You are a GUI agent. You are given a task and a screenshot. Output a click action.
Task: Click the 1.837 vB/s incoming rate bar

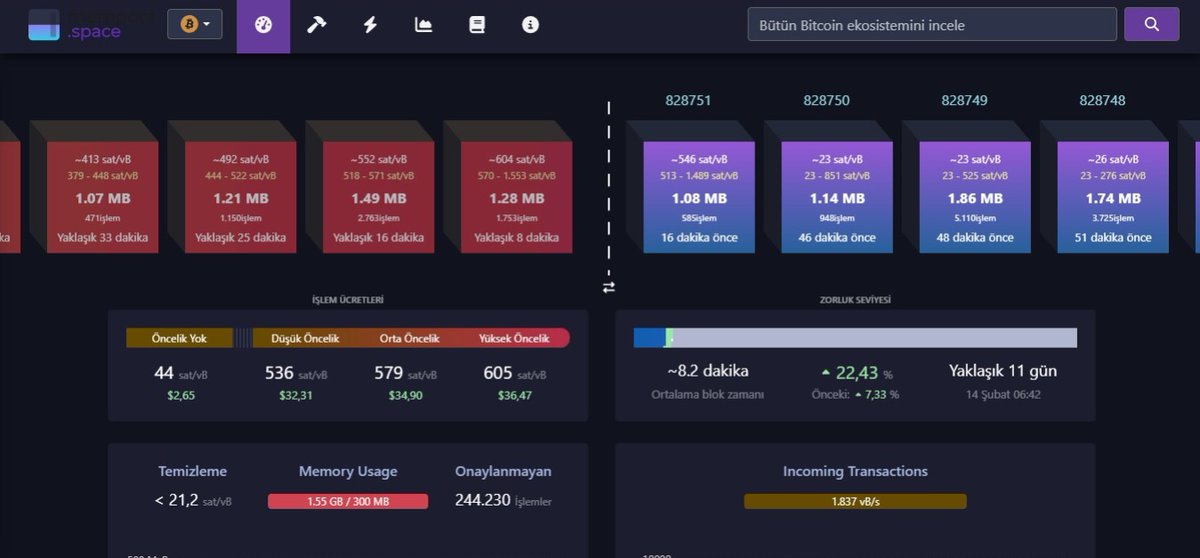pyautogui.click(x=855, y=501)
